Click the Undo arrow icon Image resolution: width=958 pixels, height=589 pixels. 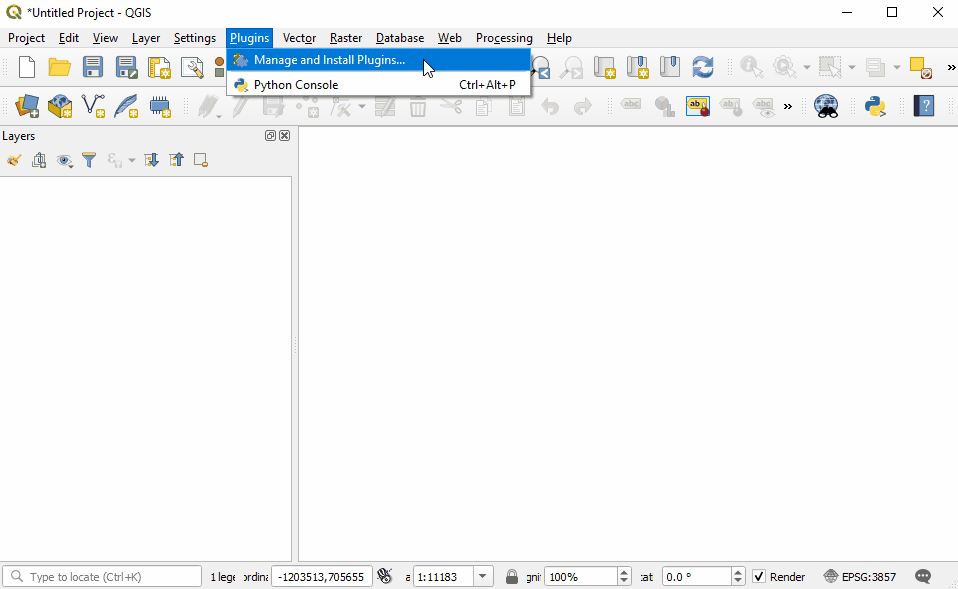[550, 106]
